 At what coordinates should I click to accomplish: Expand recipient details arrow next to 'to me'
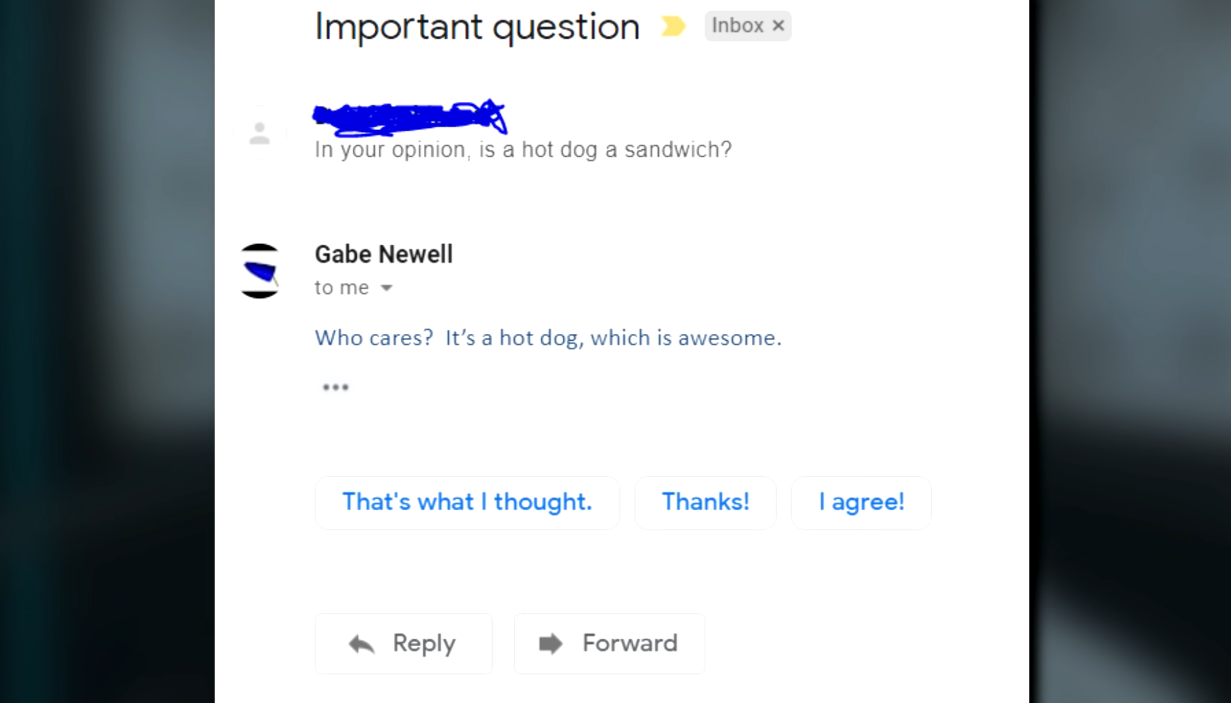(x=387, y=288)
